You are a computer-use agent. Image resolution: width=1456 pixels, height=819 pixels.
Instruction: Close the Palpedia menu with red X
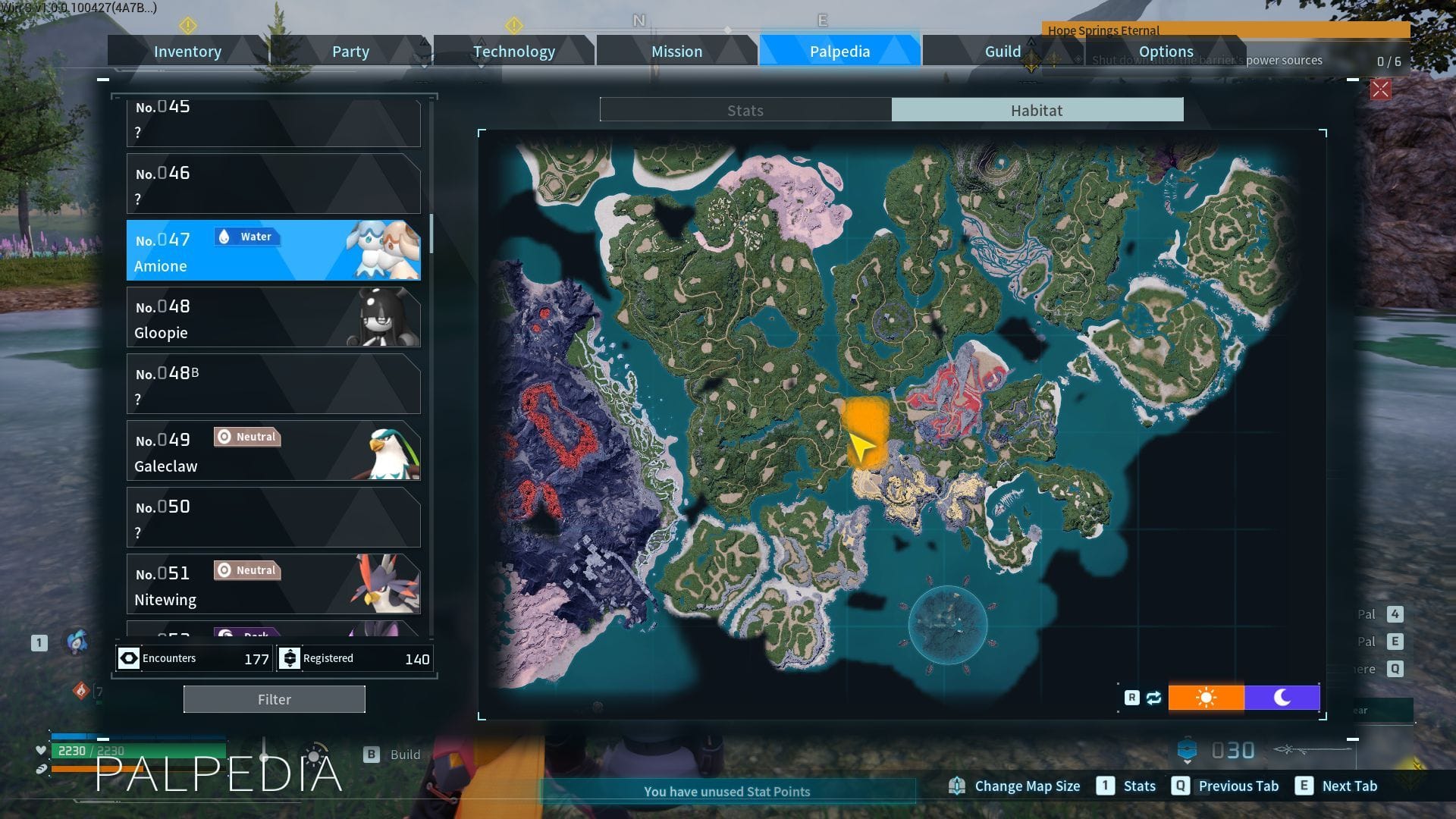pyautogui.click(x=1380, y=89)
